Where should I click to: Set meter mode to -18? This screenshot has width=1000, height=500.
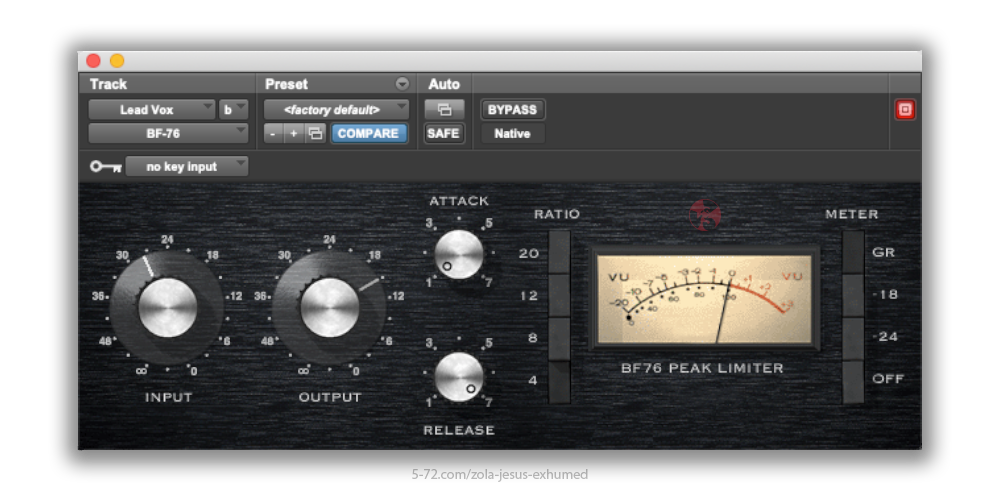[853, 295]
